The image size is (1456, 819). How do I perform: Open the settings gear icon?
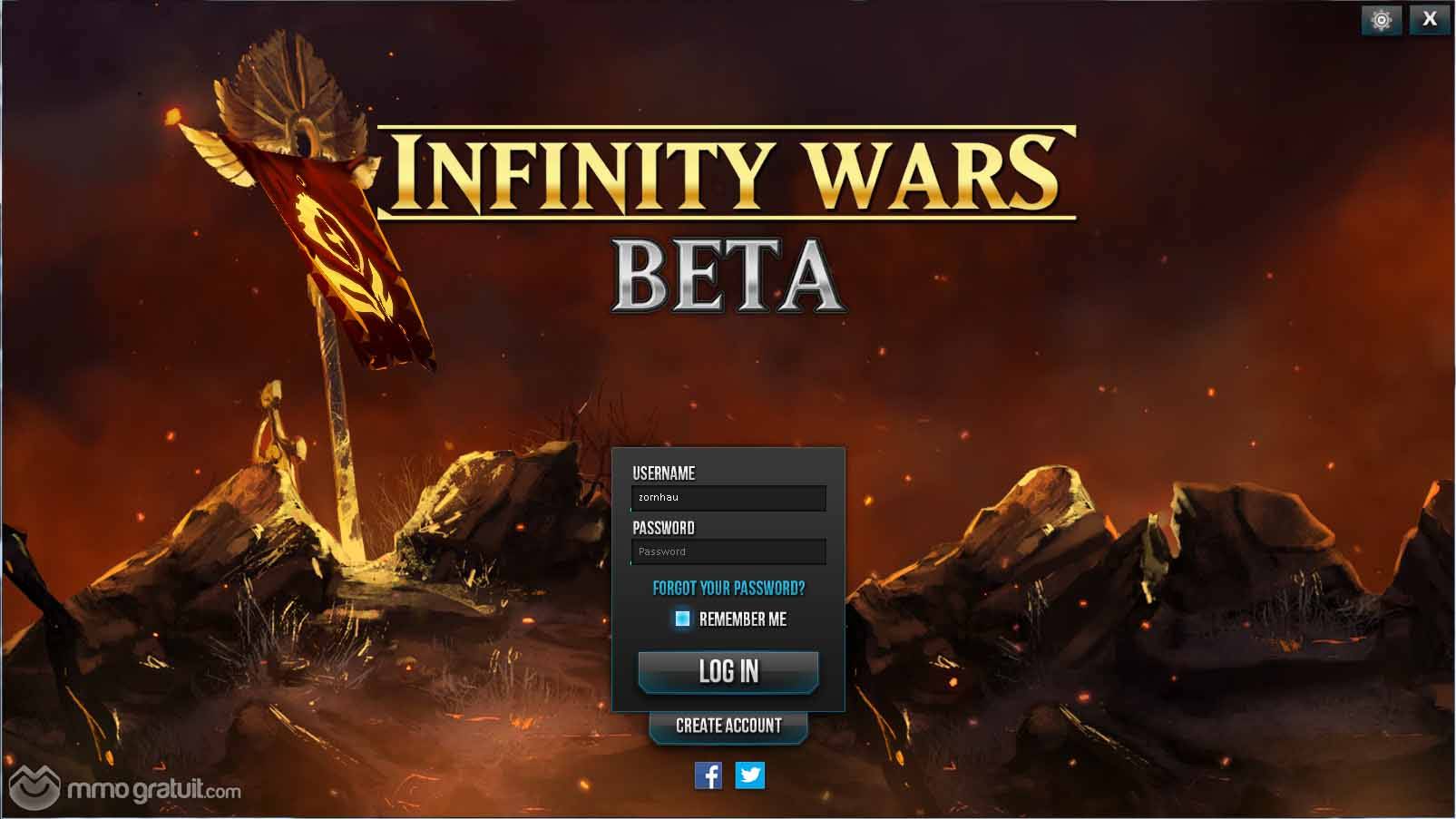(1381, 20)
